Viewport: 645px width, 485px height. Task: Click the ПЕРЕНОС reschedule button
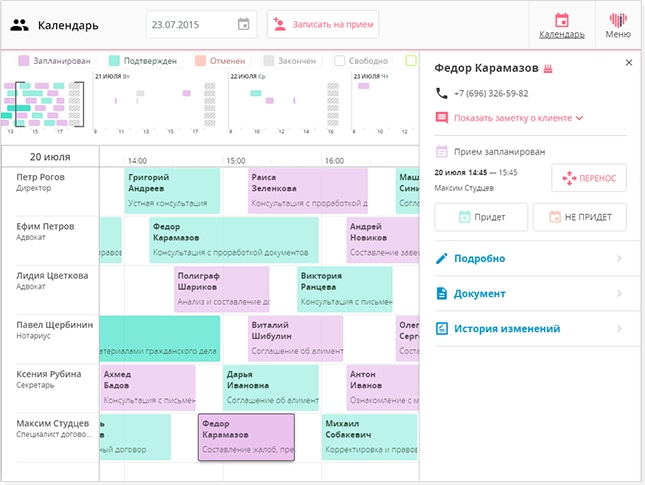pos(588,178)
